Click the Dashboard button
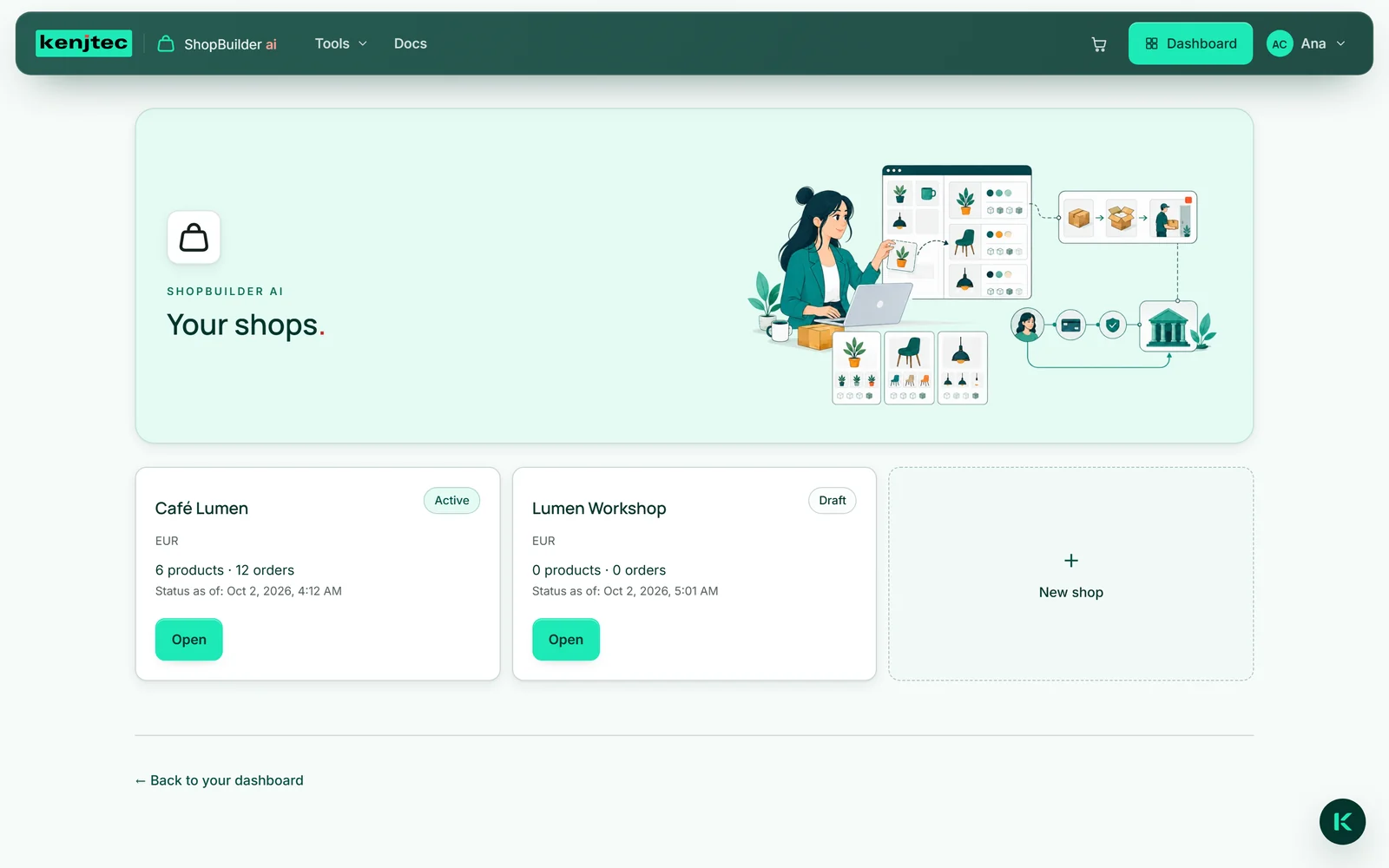This screenshot has width=1389, height=868. [x=1190, y=43]
